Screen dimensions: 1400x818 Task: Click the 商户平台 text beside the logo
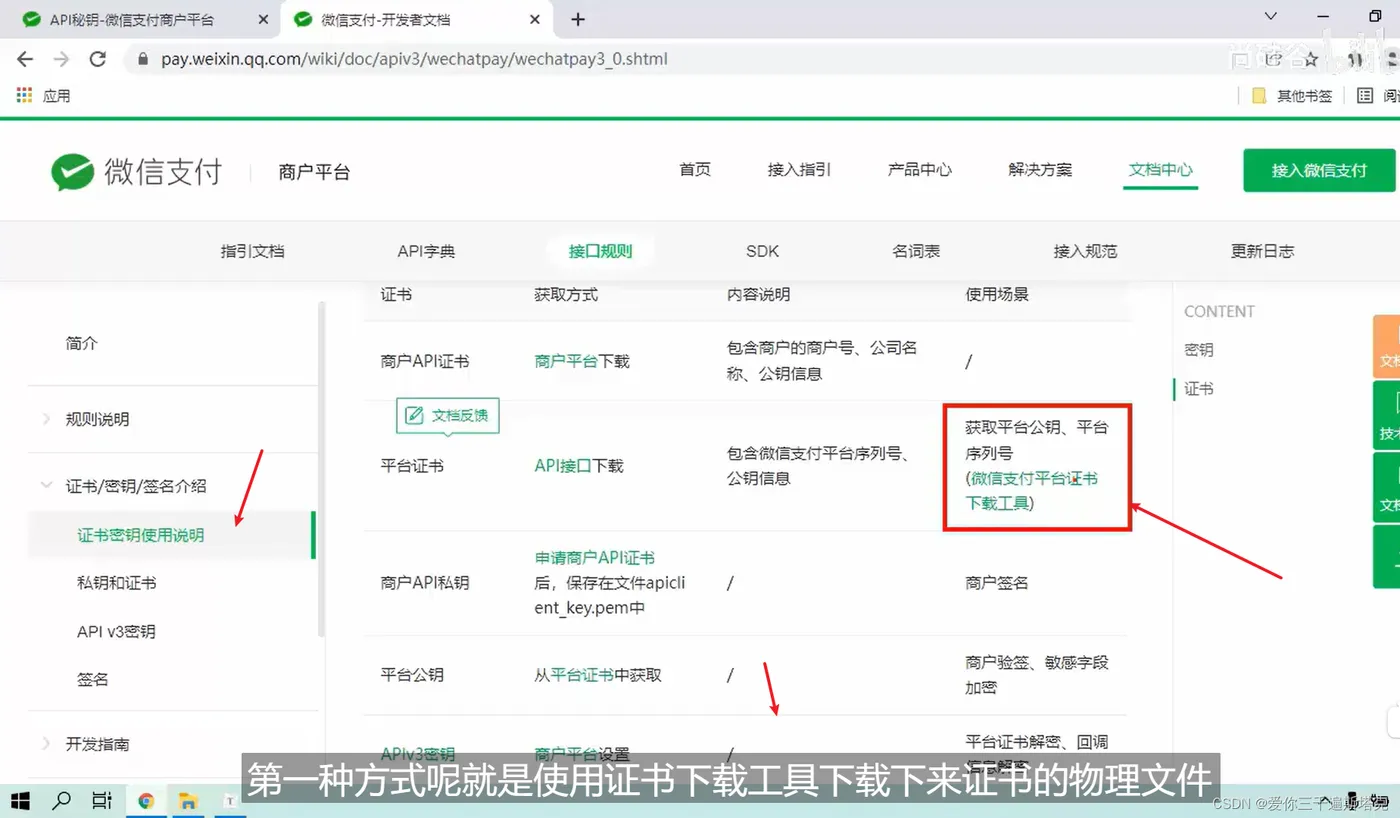pyautogui.click(x=314, y=172)
